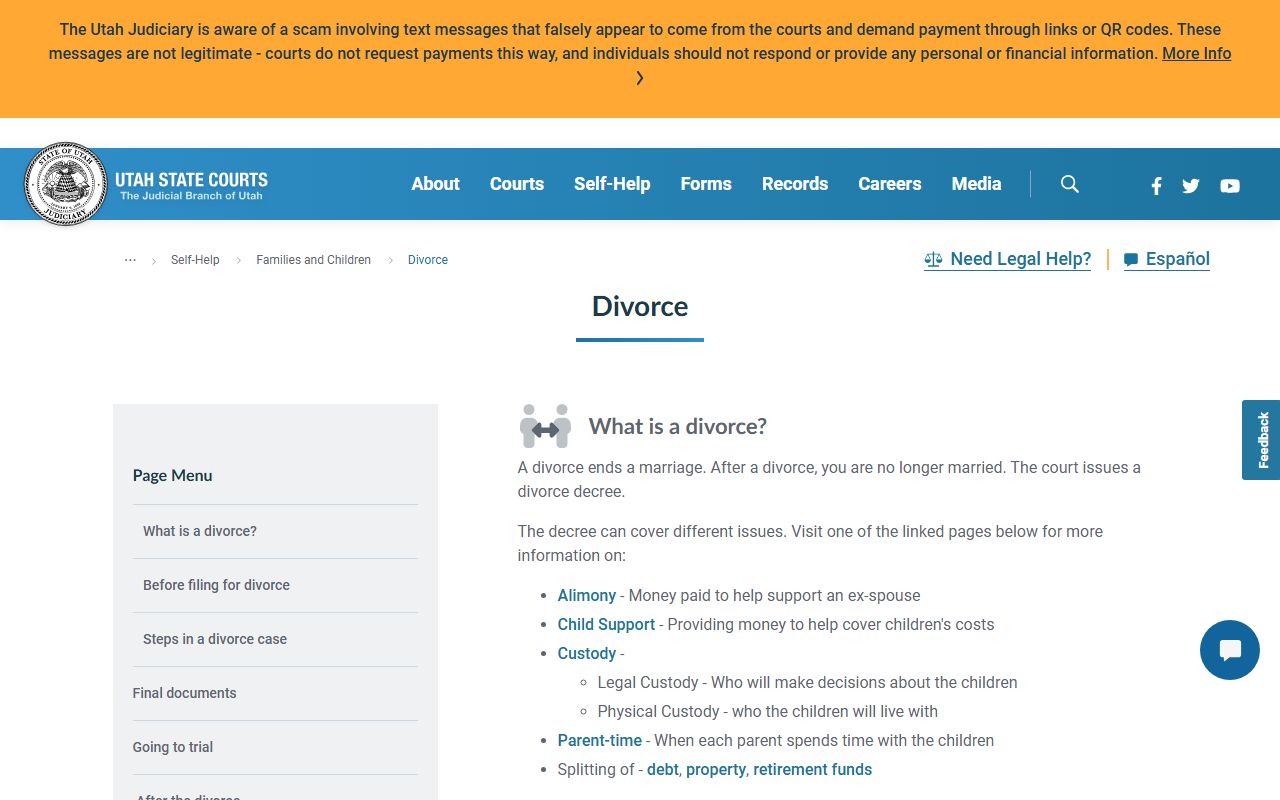Click the Utah State Courts seal logo

point(65,184)
